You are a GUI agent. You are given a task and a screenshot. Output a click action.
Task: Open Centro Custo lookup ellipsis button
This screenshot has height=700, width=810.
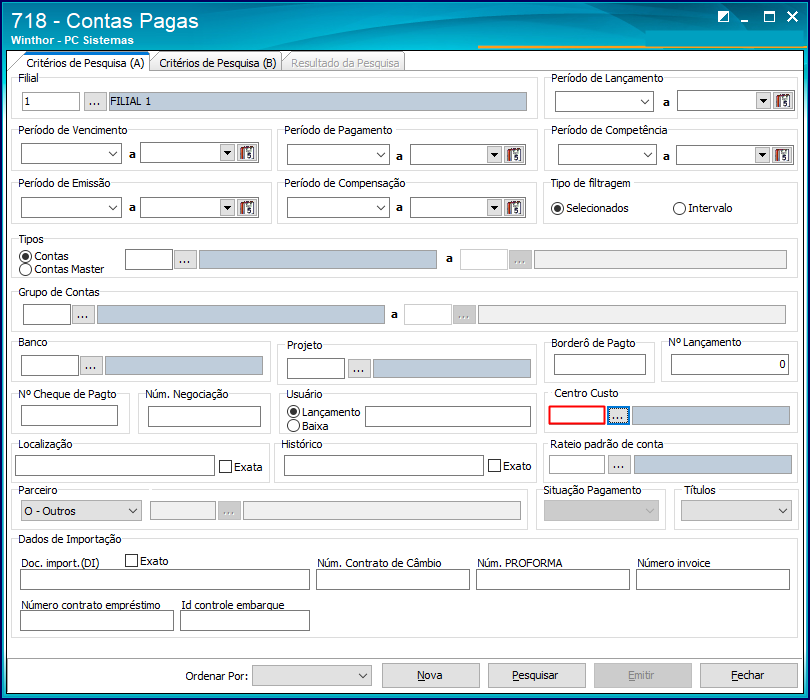pos(618,415)
